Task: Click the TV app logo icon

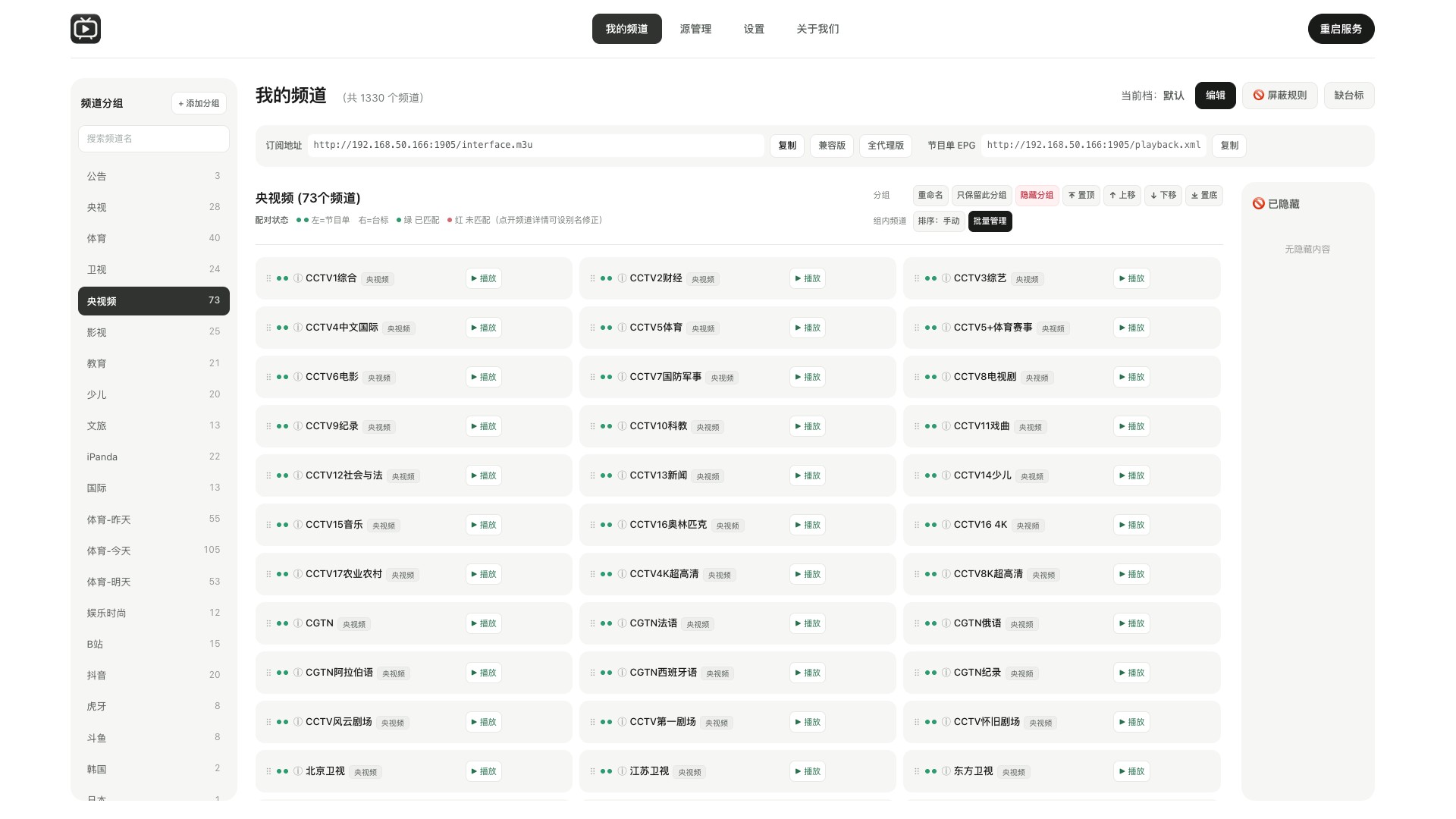Action: (86, 29)
